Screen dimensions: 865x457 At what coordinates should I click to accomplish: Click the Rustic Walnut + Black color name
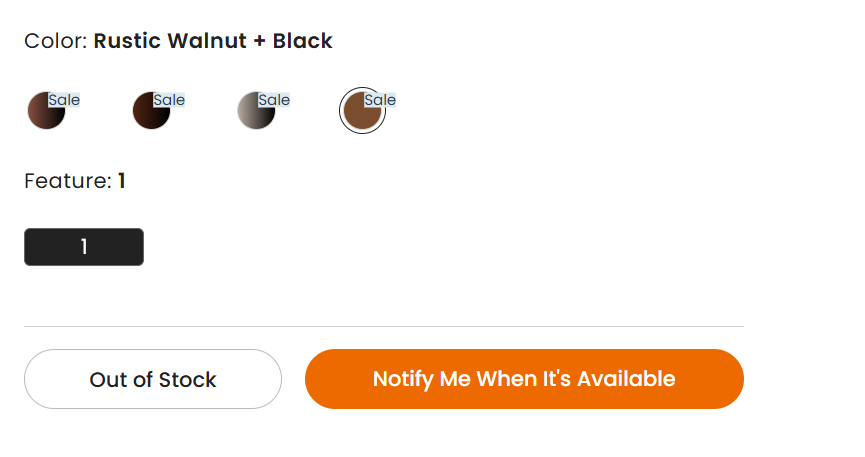click(213, 41)
